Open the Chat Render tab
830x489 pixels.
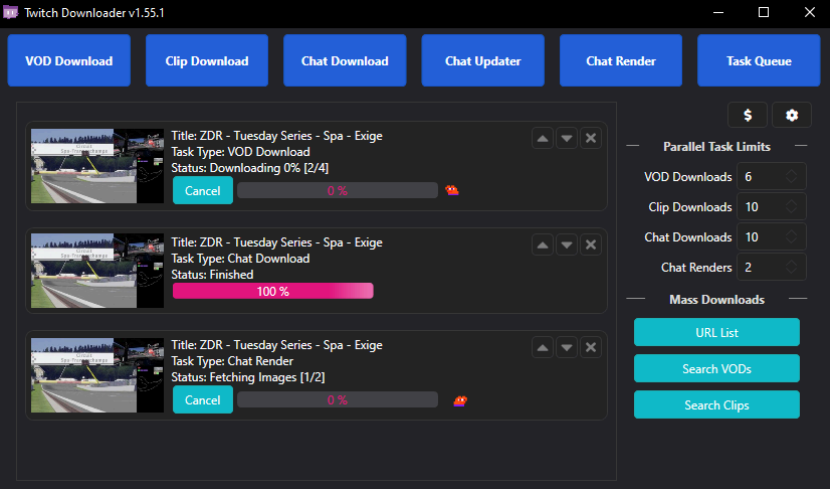pyautogui.click(x=621, y=60)
